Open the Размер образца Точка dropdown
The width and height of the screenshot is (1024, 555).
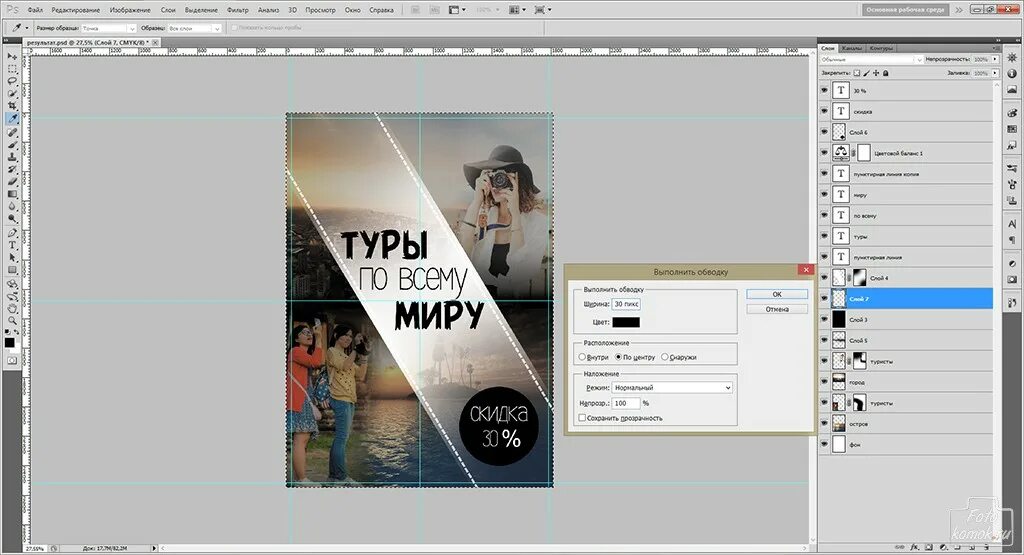[109, 28]
